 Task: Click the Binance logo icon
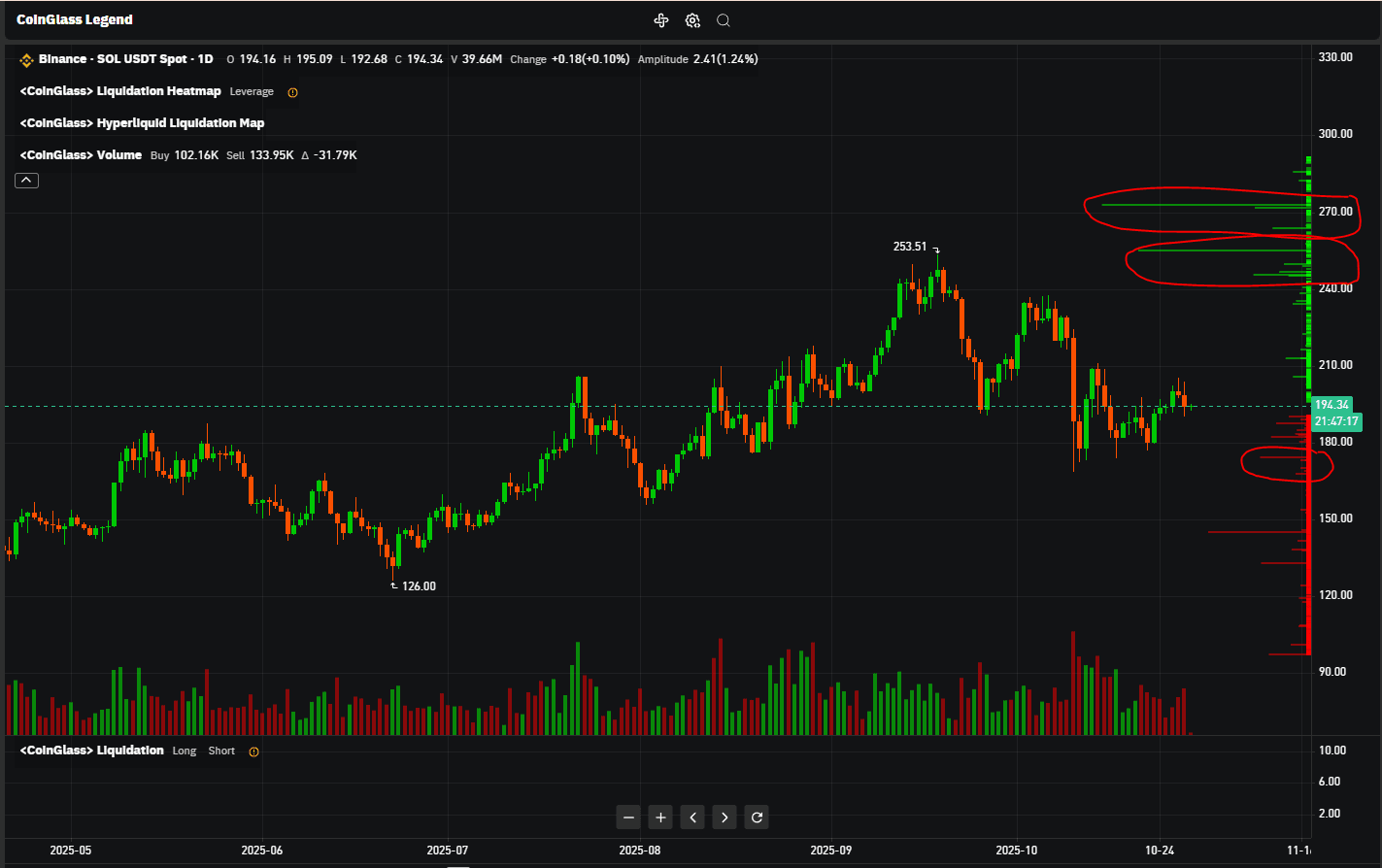(x=27, y=60)
